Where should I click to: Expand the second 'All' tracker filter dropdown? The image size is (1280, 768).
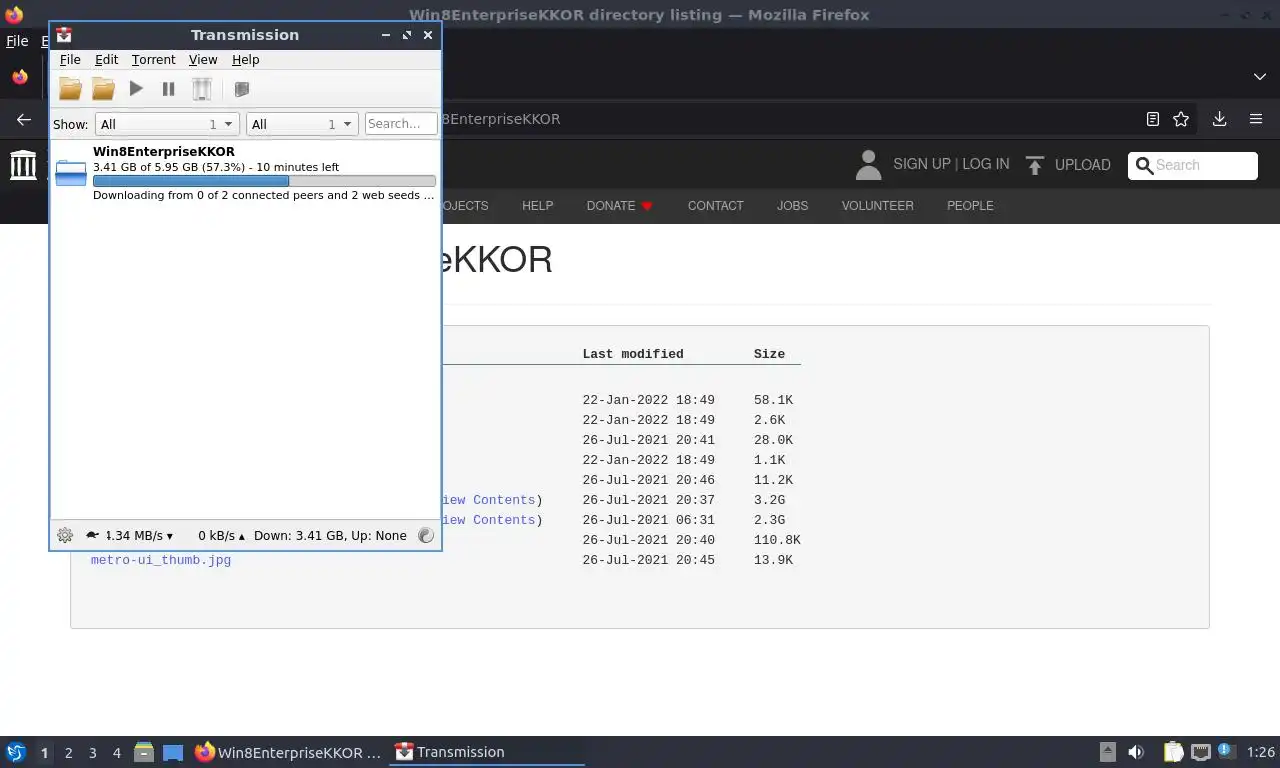point(302,124)
